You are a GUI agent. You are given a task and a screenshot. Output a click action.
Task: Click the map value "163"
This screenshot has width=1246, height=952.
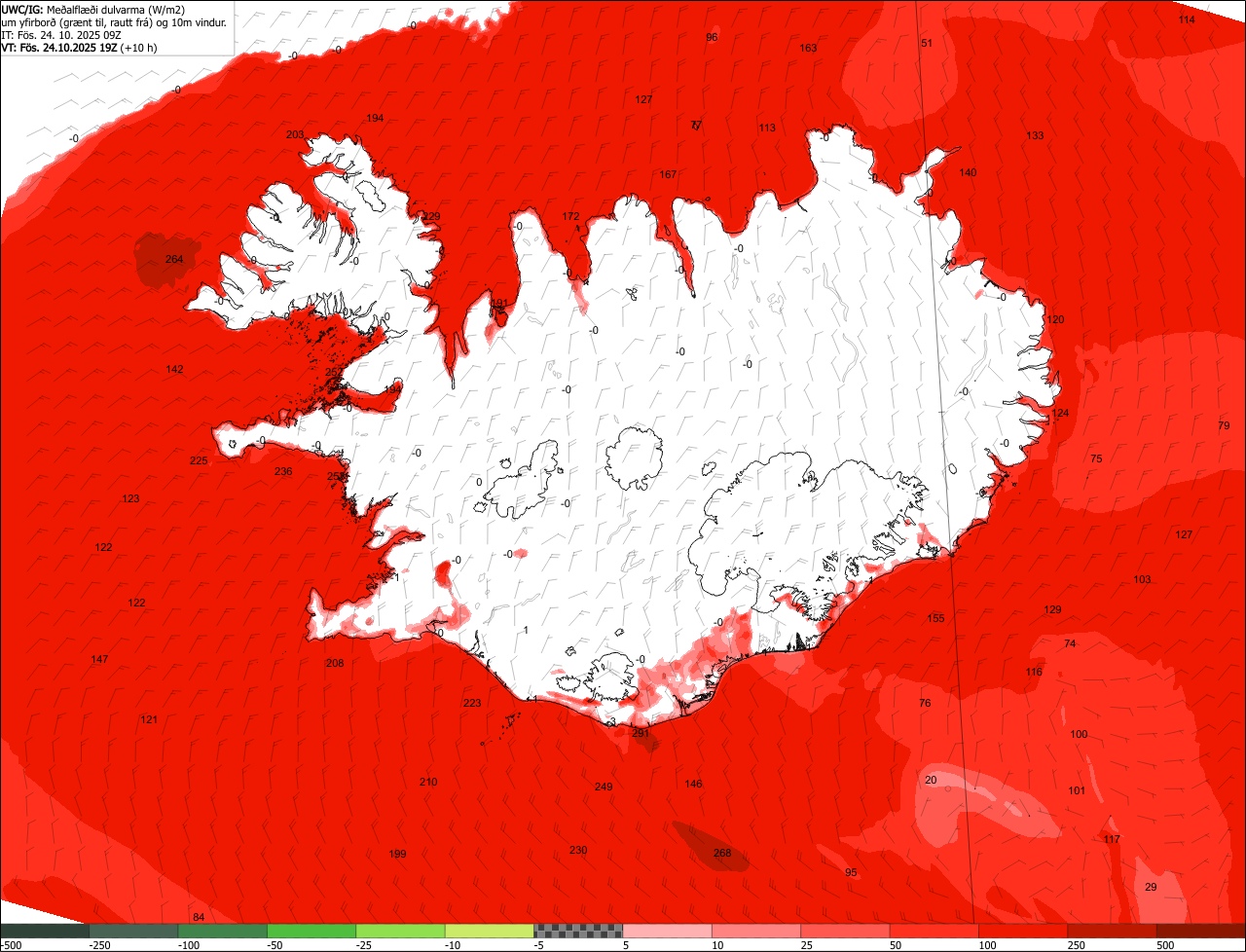tap(808, 49)
